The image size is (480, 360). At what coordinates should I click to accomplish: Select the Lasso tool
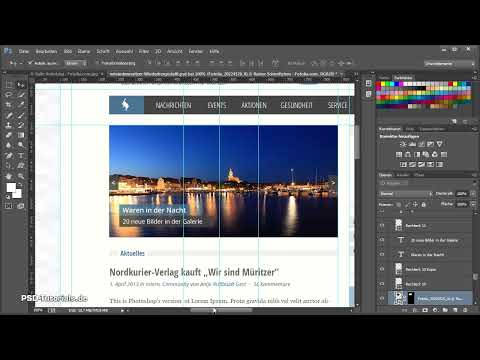tap(9, 95)
